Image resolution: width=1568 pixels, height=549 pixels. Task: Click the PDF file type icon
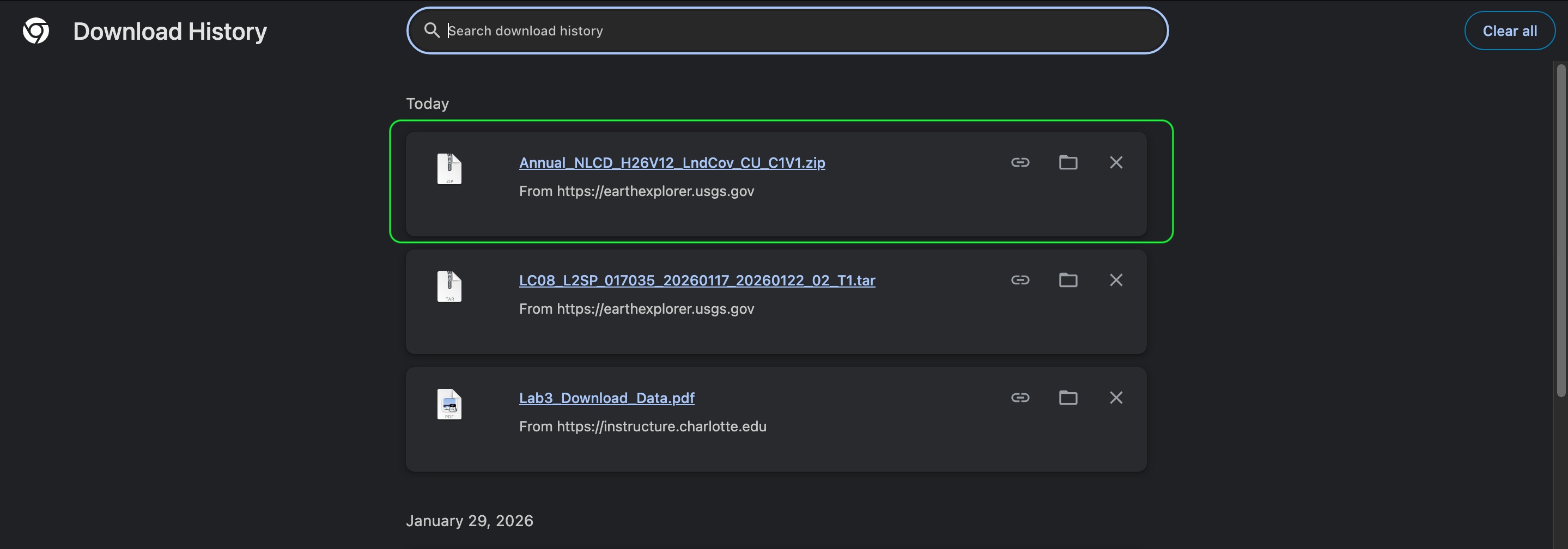click(449, 404)
